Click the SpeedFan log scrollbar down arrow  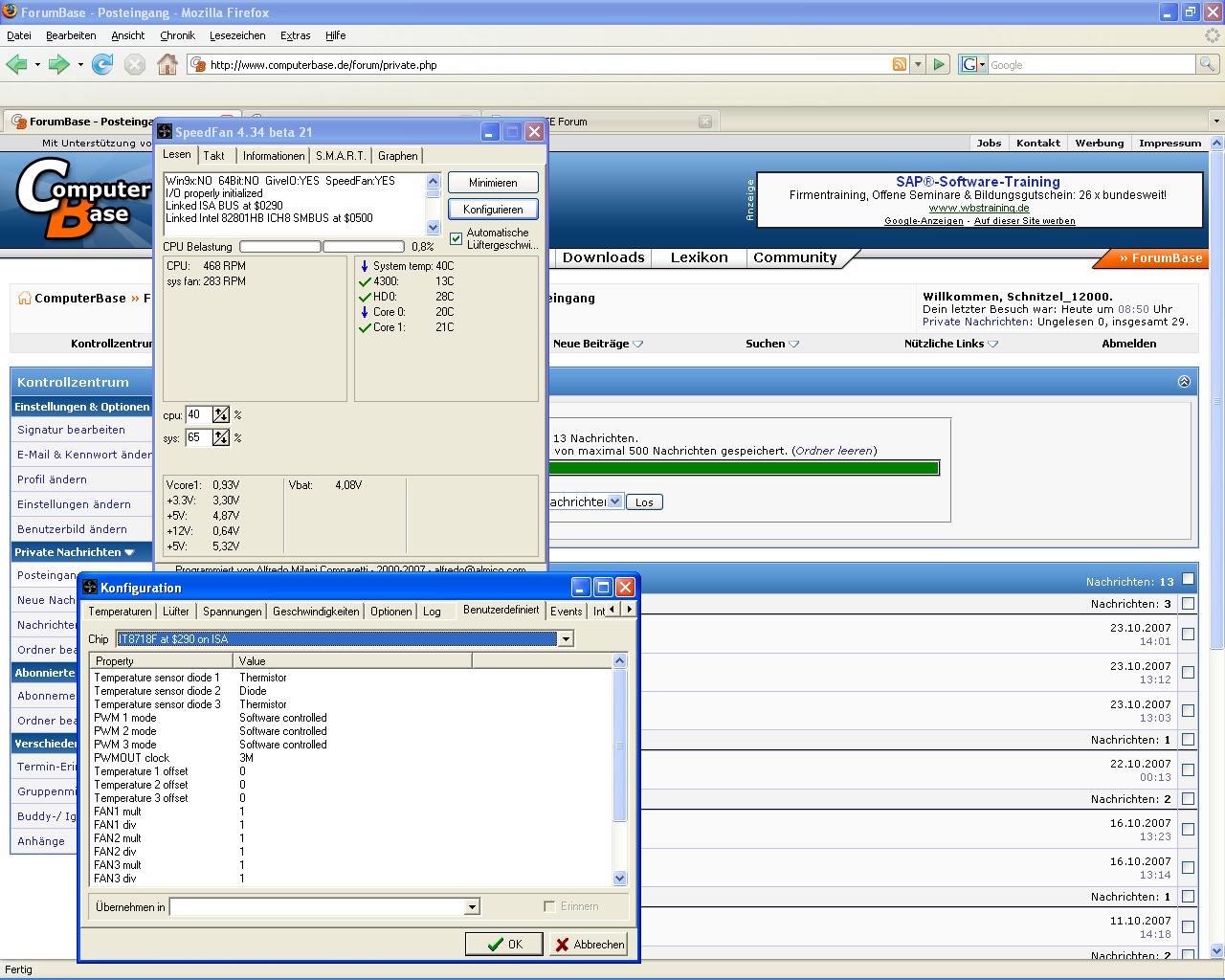pyautogui.click(x=433, y=228)
